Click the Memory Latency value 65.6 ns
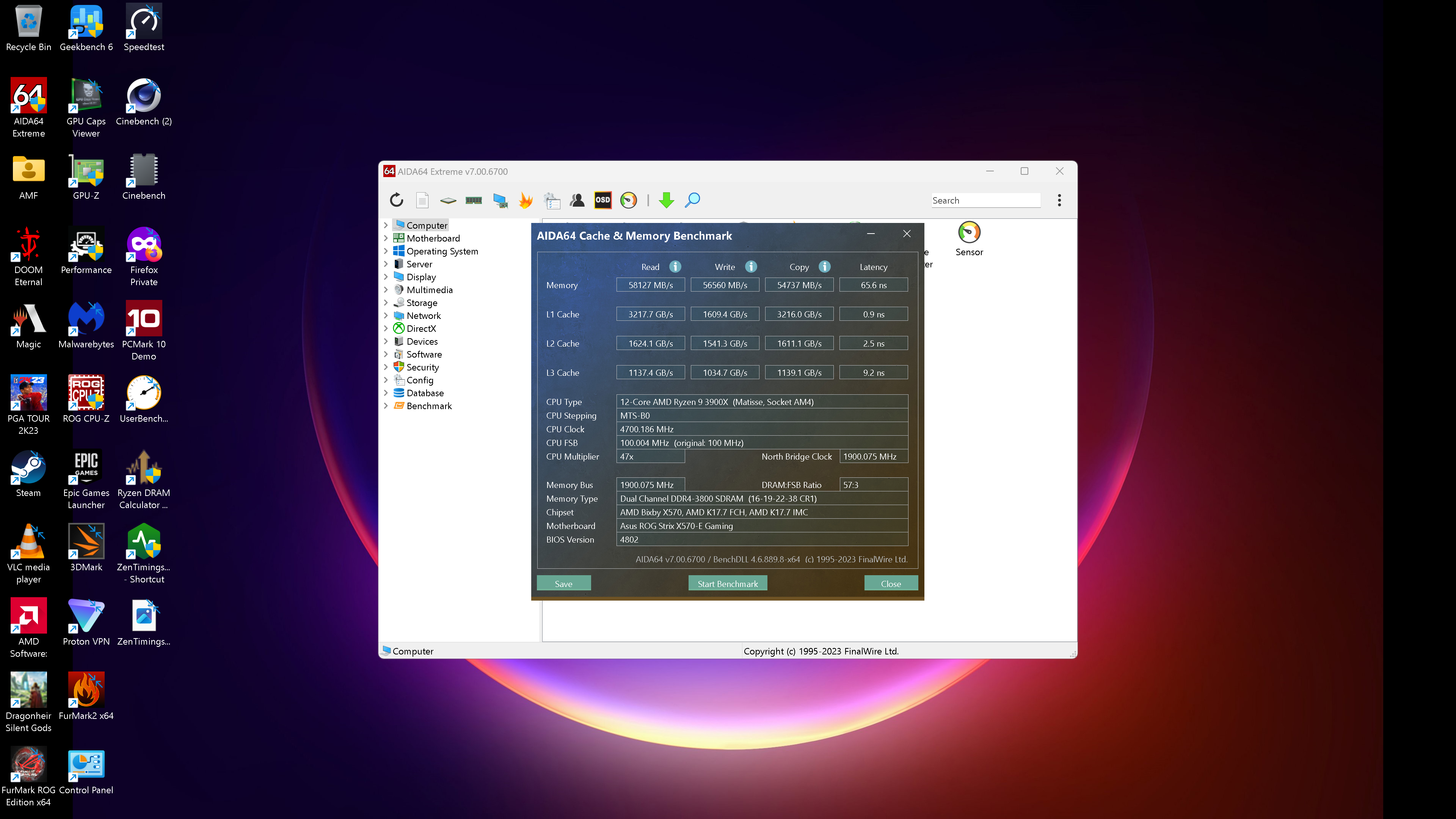Screen dimensions: 1456x819 pyautogui.click(x=873, y=285)
